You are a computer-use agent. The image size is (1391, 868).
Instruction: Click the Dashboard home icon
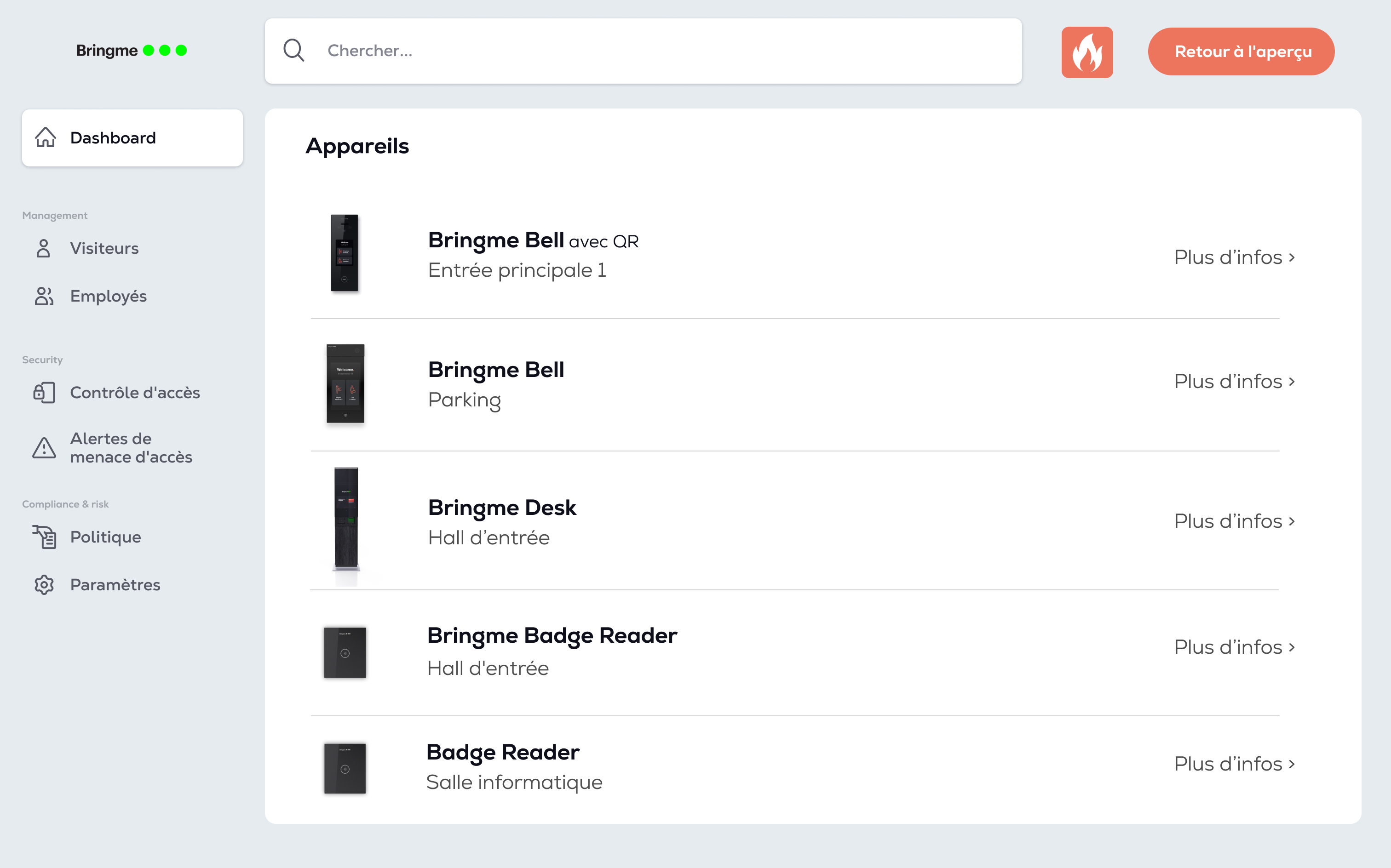point(46,138)
